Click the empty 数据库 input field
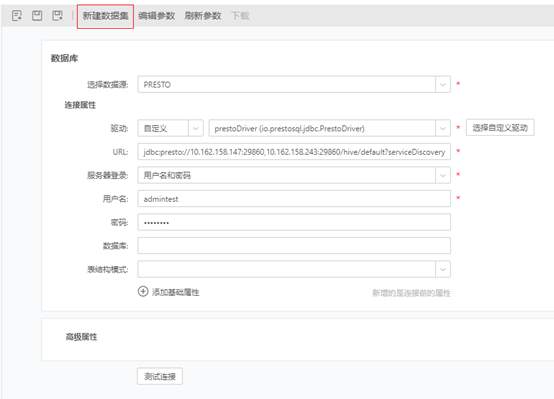Viewport: 554px width, 399px height. (x=294, y=246)
